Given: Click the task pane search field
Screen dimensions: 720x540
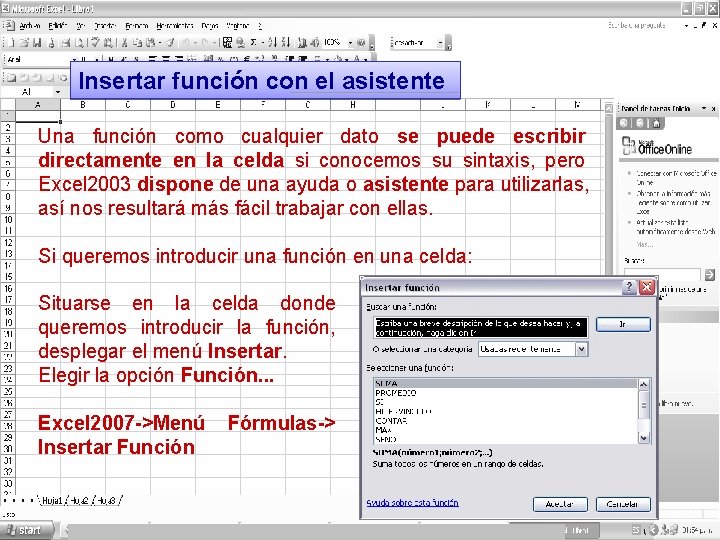Looking at the screenshot, I should (662, 275).
